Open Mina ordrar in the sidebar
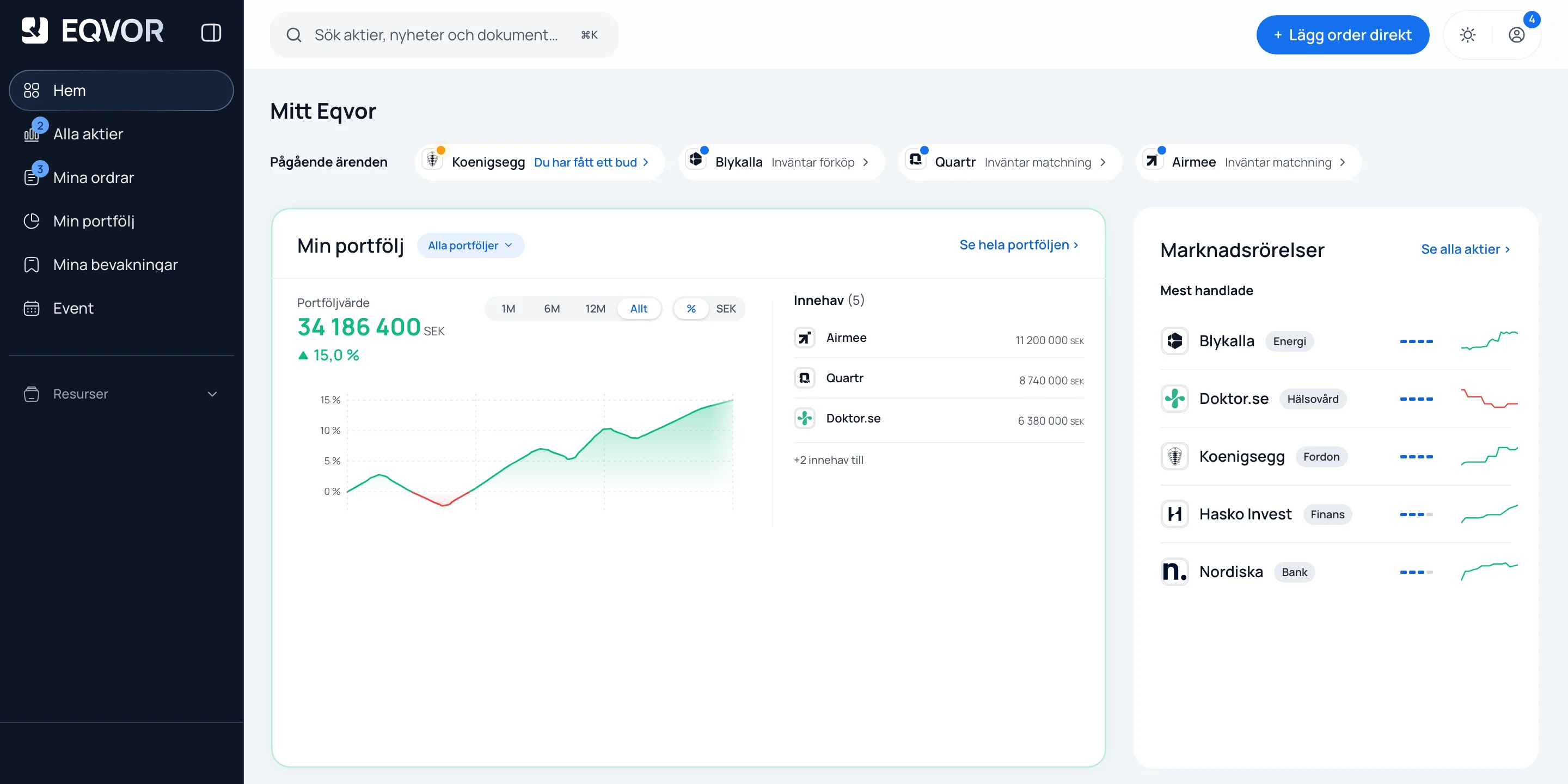 pyautogui.click(x=121, y=177)
